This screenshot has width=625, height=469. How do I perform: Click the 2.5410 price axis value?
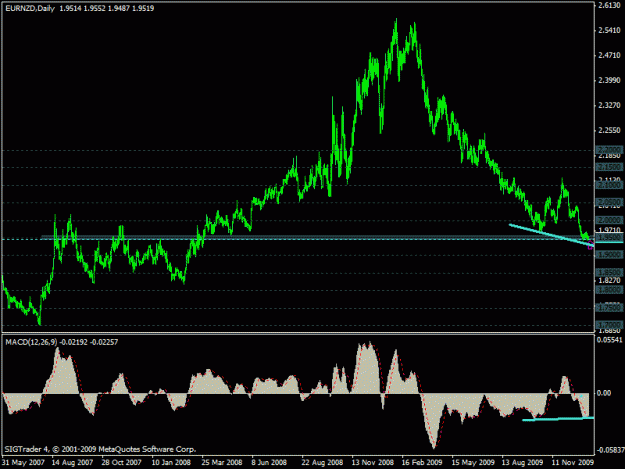[x=610, y=30]
